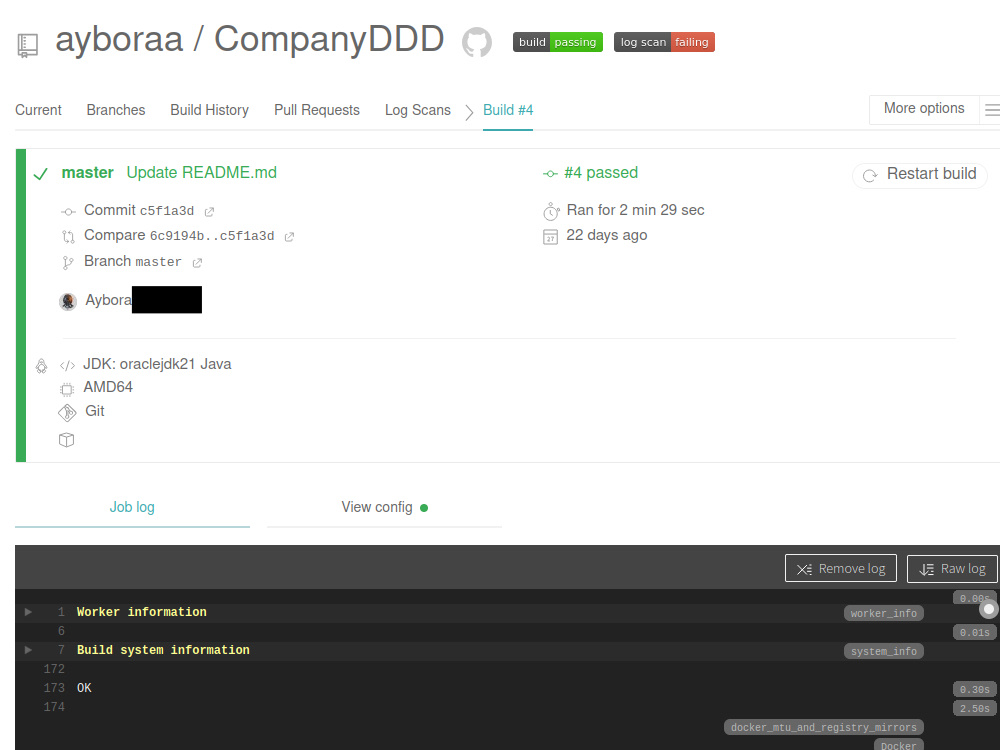Screen dimensions: 1000x750
Task: Click the commit hash c5f1a3d text
Action: coord(166,211)
